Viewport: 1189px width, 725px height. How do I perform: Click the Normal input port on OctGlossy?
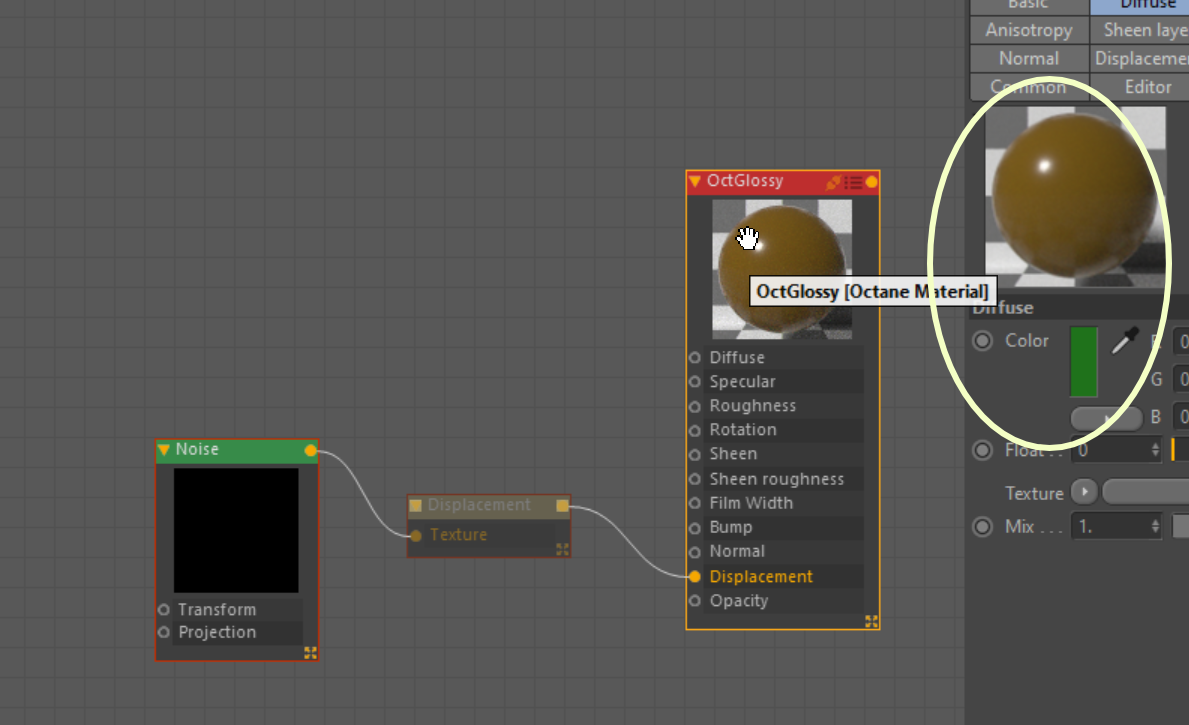click(x=695, y=551)
